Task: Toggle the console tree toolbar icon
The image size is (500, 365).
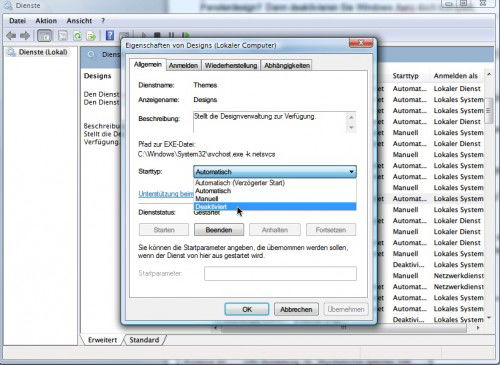Action: (44, 35)
